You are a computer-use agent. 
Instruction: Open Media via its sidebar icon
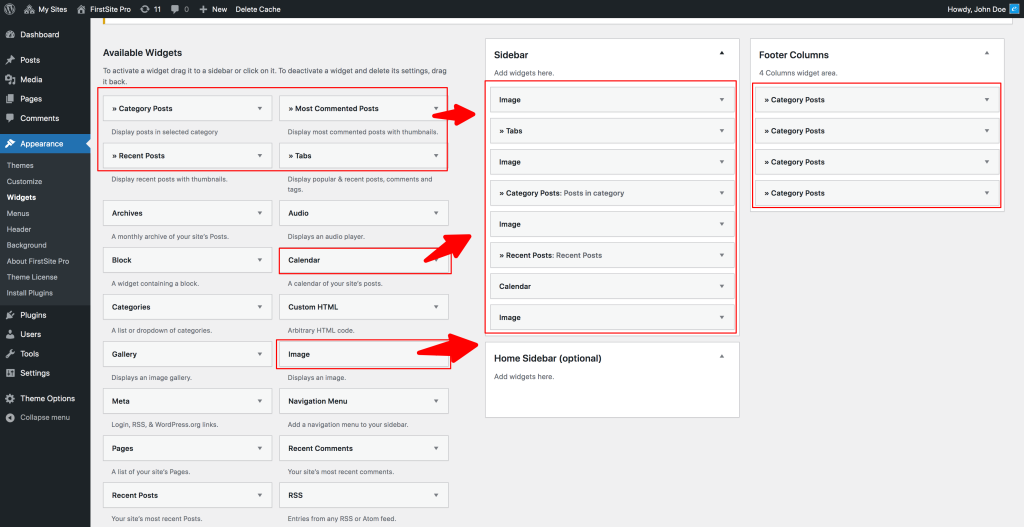(x=10, y=79)
